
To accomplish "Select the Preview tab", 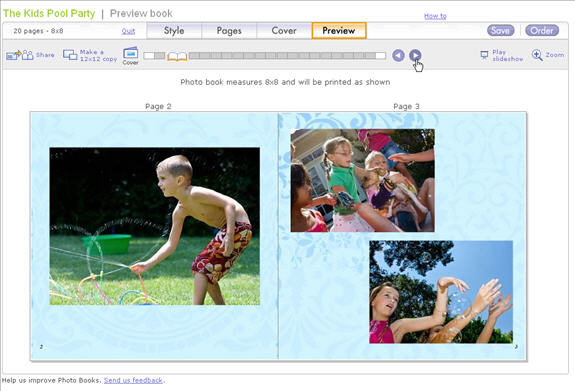I will pyautogui.click(x=339, y=30).
